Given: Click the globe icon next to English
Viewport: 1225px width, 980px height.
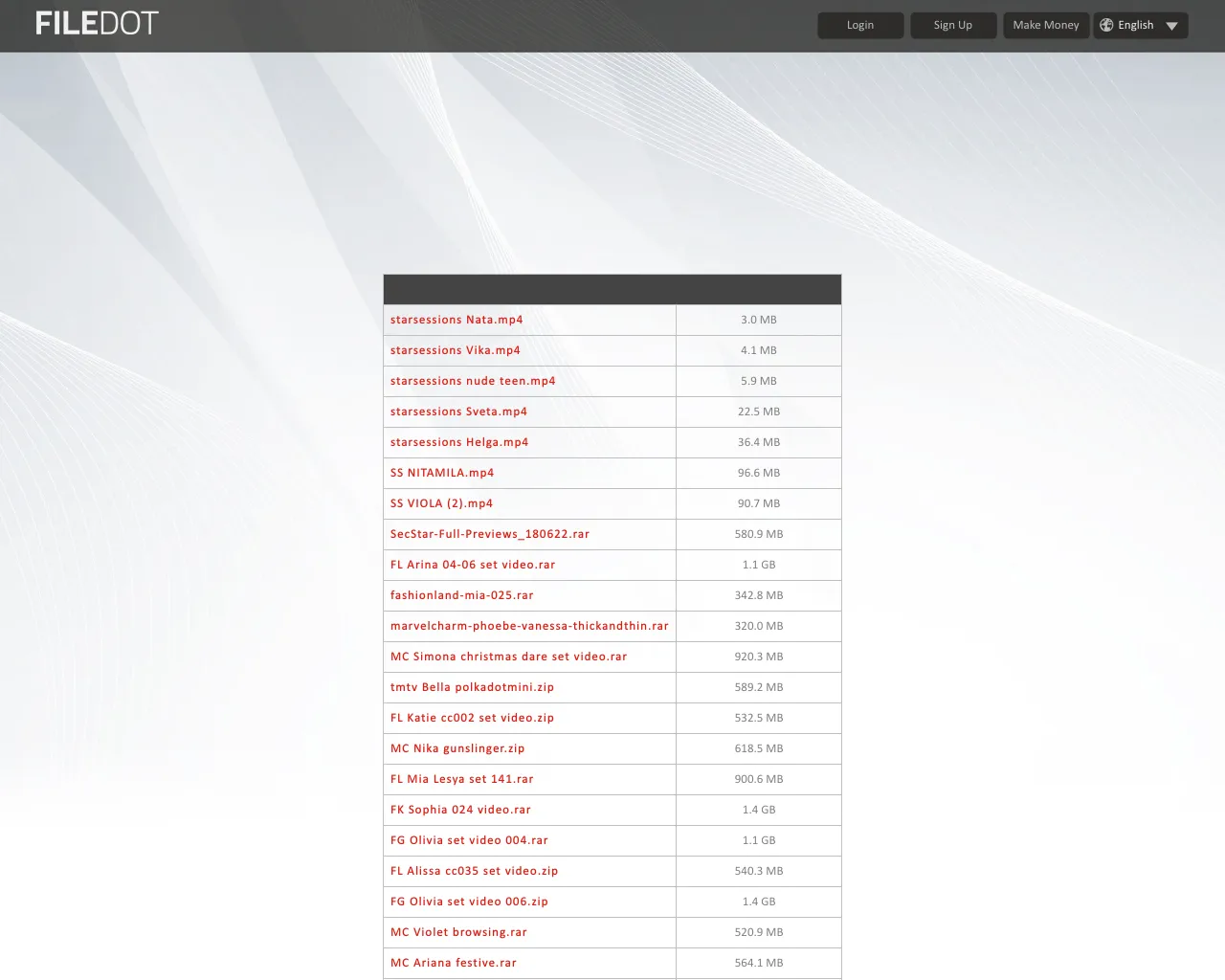Looking at the screenshot, I should 1107,25.
